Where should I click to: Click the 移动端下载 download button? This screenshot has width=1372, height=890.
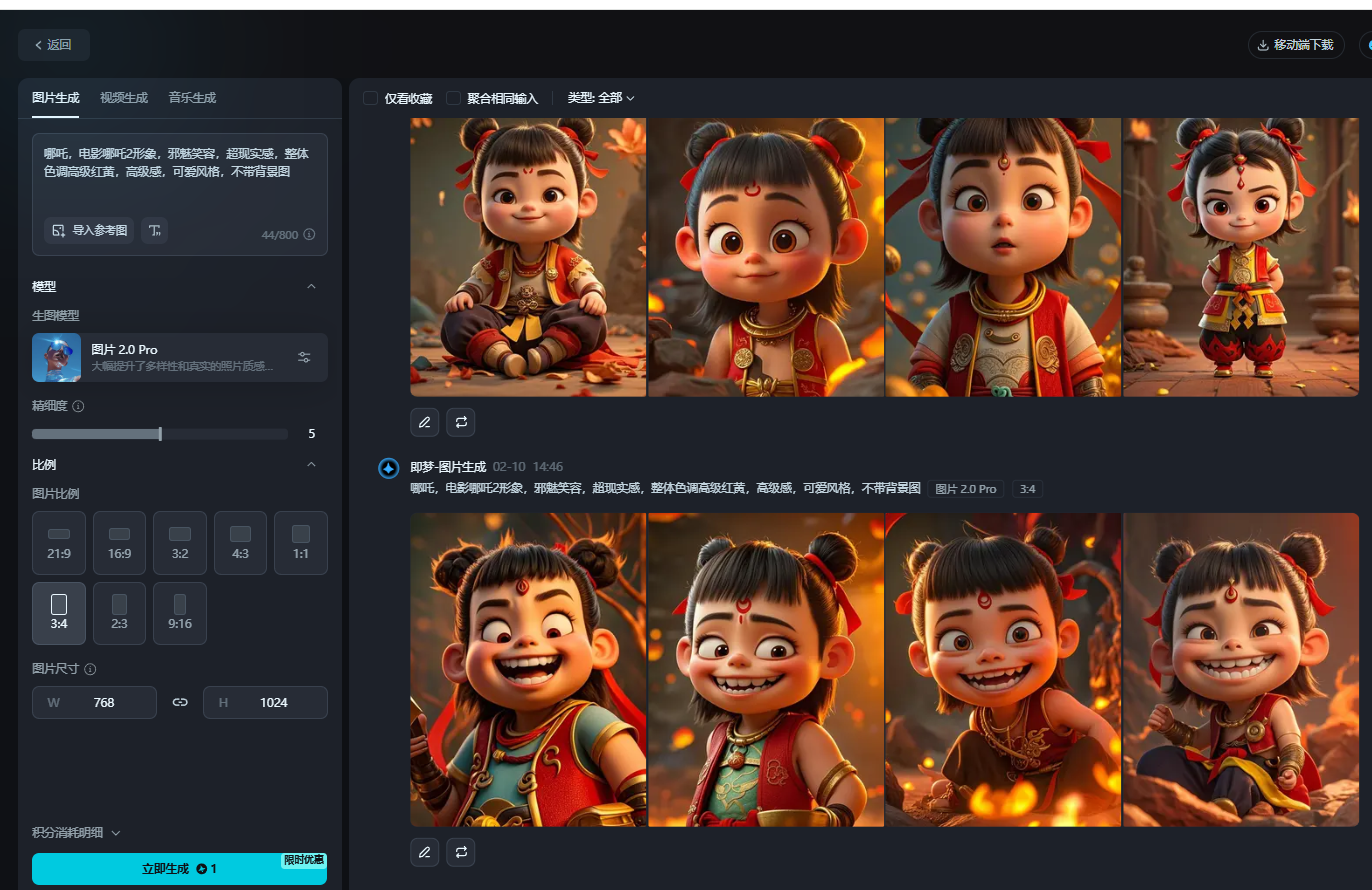[1296, 45]
